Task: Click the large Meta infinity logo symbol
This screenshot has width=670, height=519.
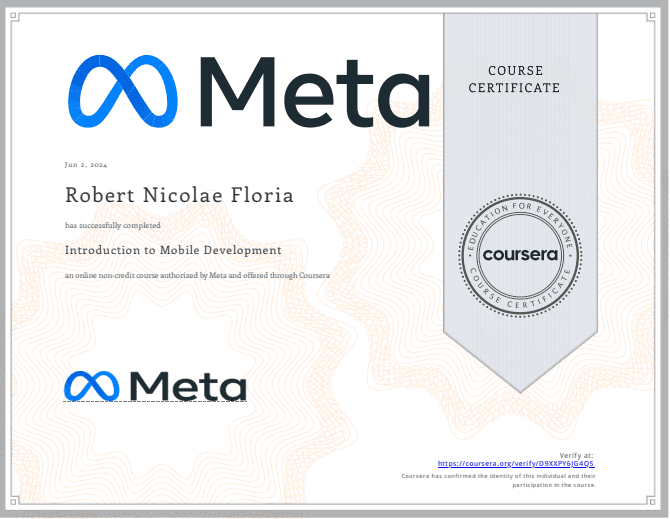Action: click(x=123, y=91)
